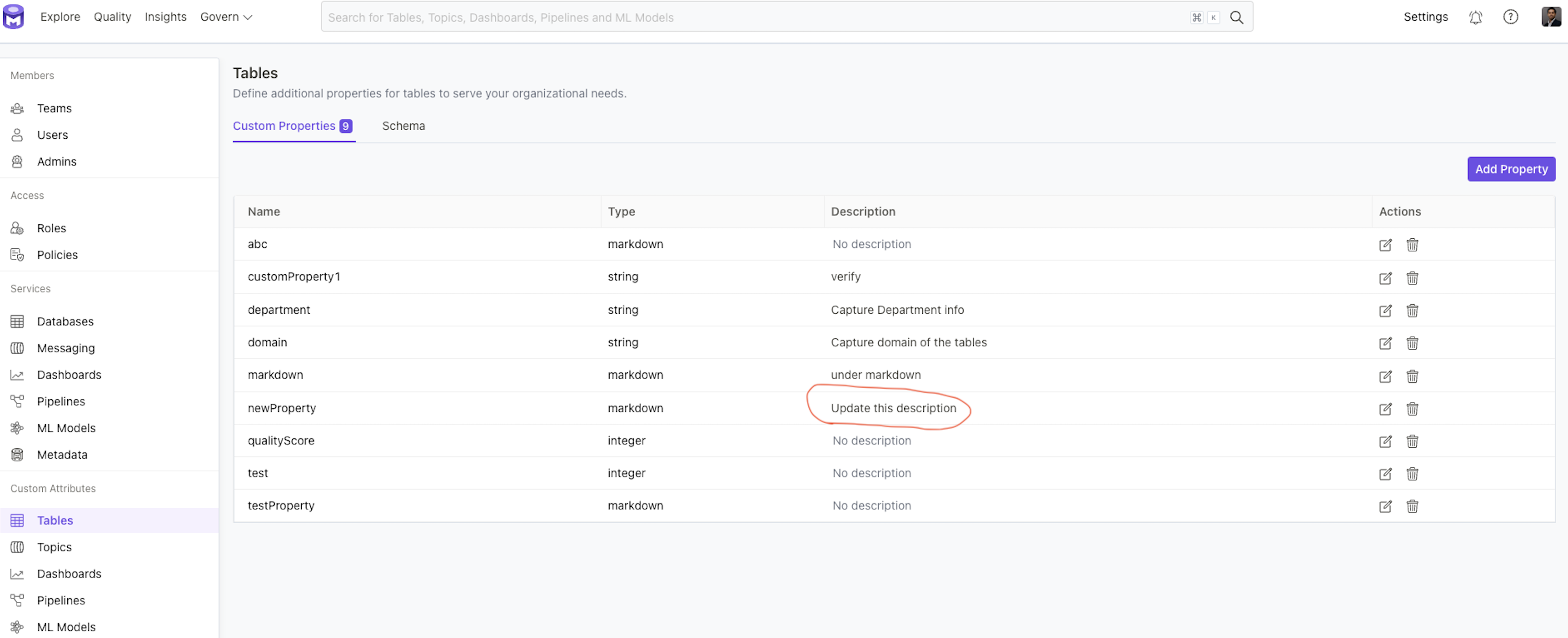Image resolution: width=1568 pixels, height=638 pixels.
Task: Delete the department property
Action: pyautogui.click(x=1412, y=310)
